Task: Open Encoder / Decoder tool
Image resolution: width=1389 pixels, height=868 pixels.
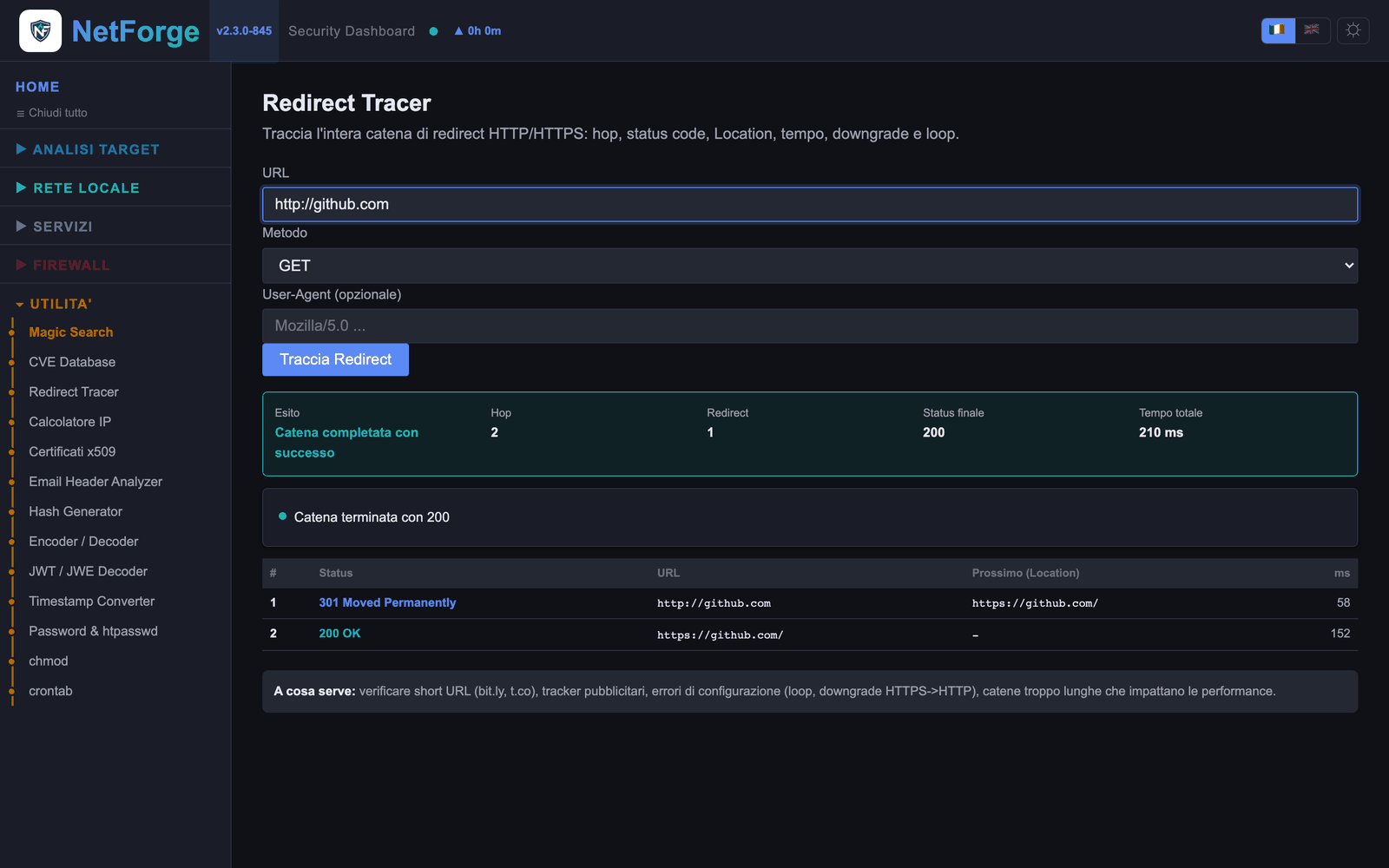Action: point(83,542)
